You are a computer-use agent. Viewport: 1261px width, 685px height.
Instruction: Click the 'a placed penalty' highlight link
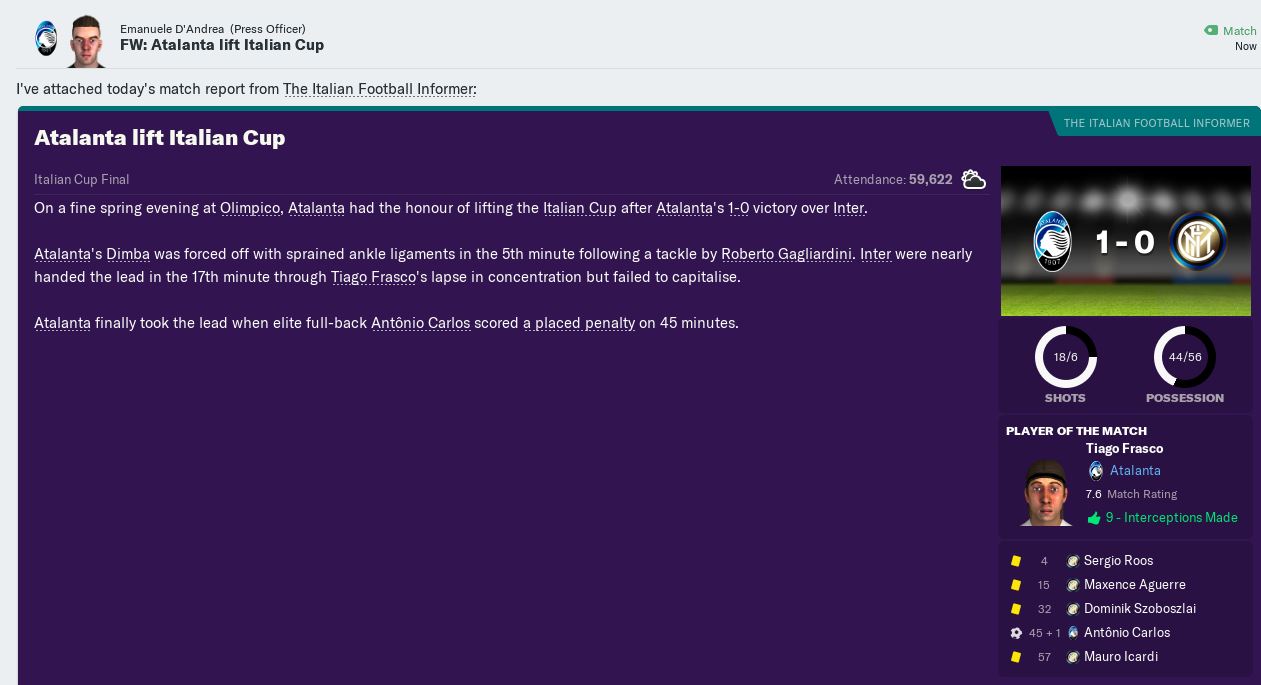point(581,323)
